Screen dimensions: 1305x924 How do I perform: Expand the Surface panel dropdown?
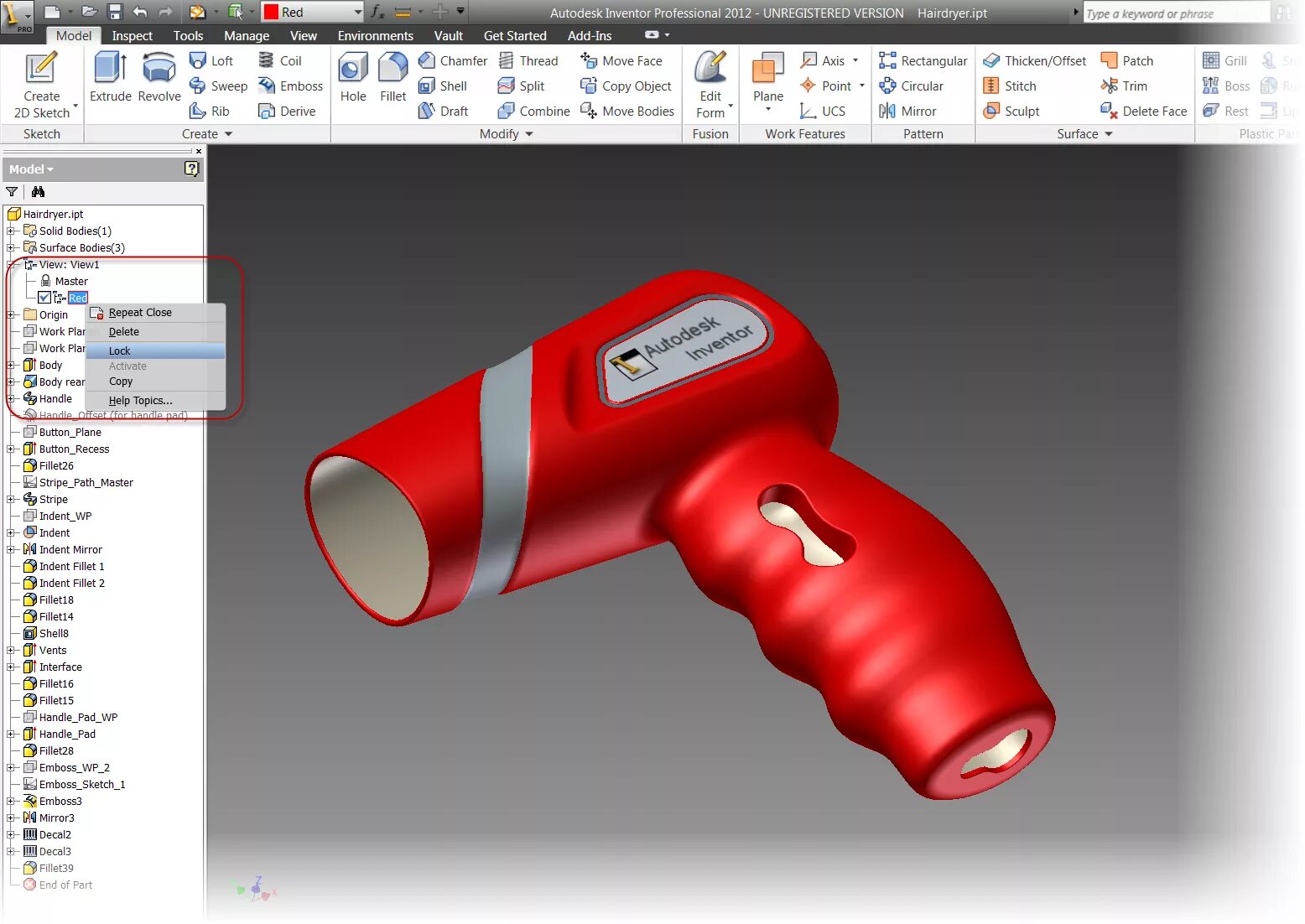pyautogui.click(x=1109, y=134)
